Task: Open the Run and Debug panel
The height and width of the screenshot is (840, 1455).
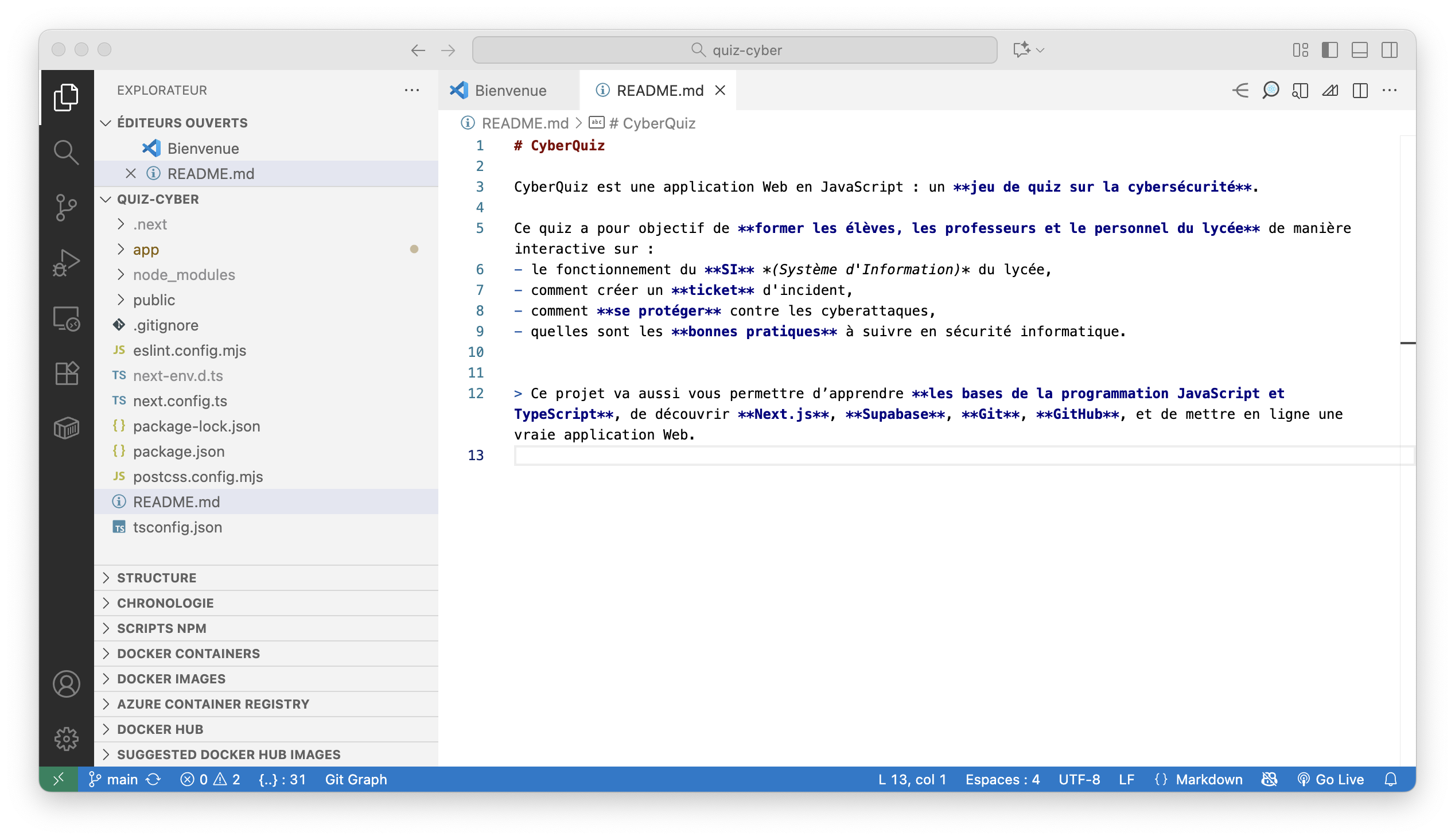Action: (67, 263)
